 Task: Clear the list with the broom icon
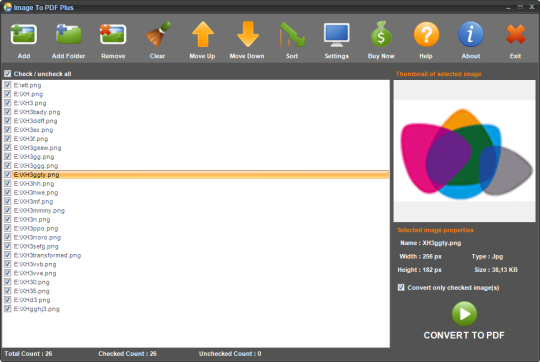tap(158, 34)
